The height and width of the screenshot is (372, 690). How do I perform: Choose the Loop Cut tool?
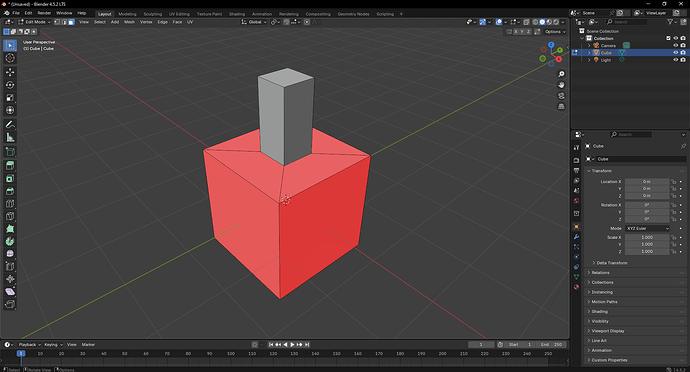[x=10, y=204]
